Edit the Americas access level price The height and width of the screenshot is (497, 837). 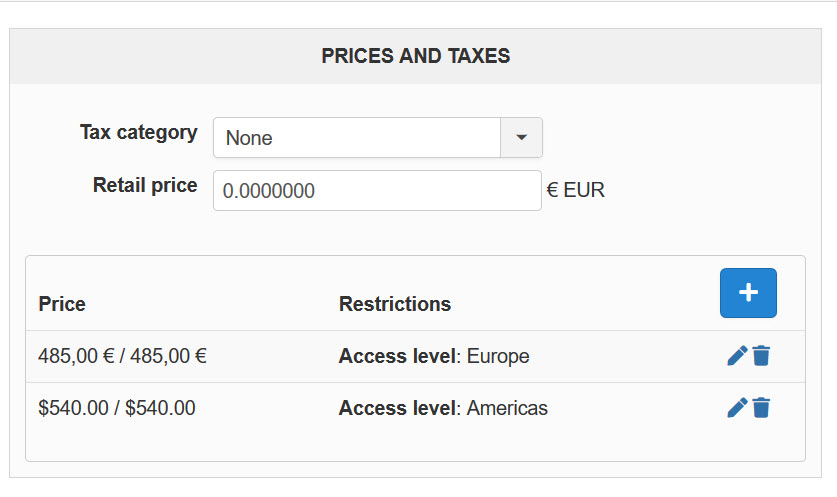tap(737, 408)
